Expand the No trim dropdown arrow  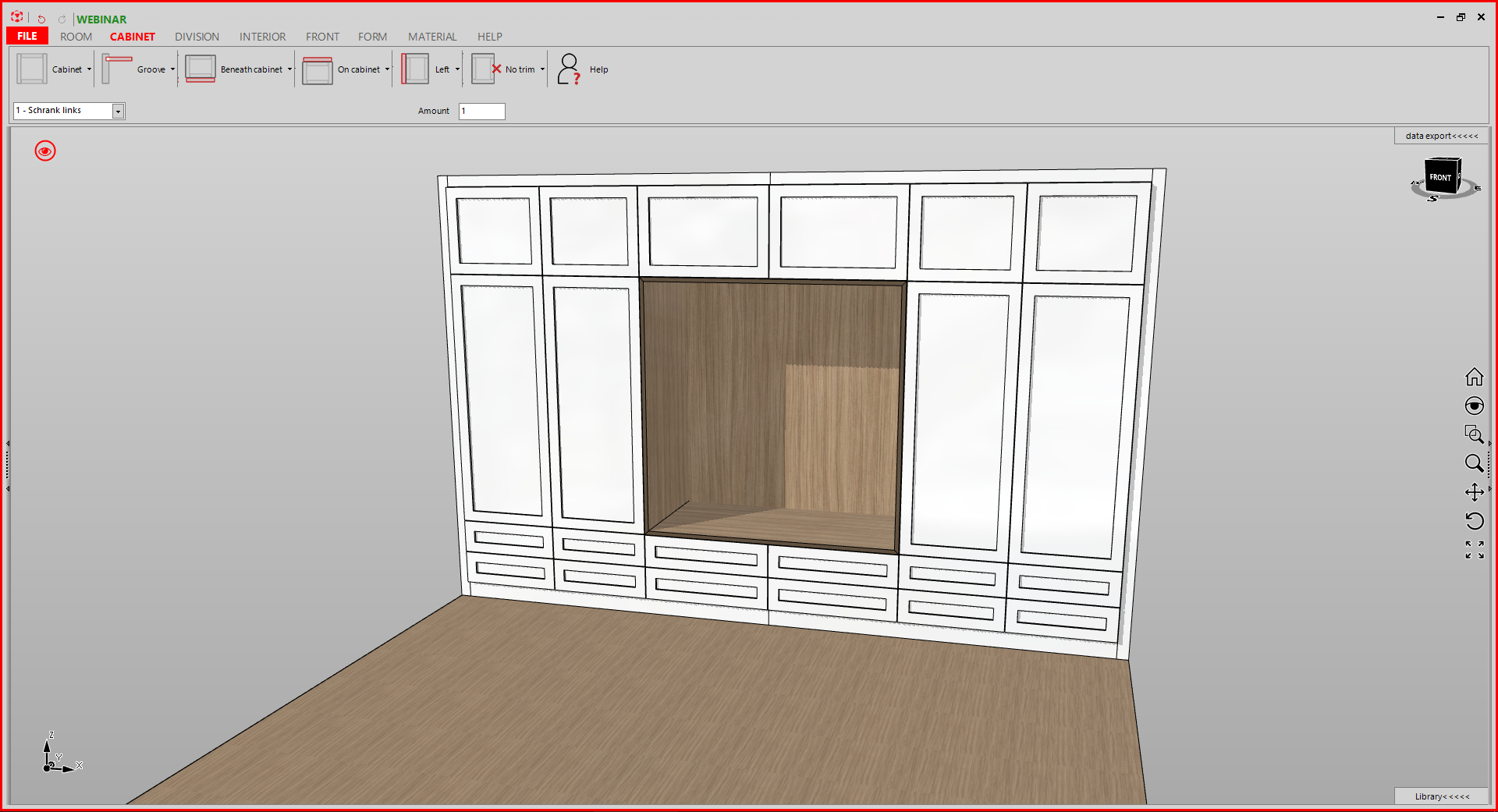pos(542,69)
